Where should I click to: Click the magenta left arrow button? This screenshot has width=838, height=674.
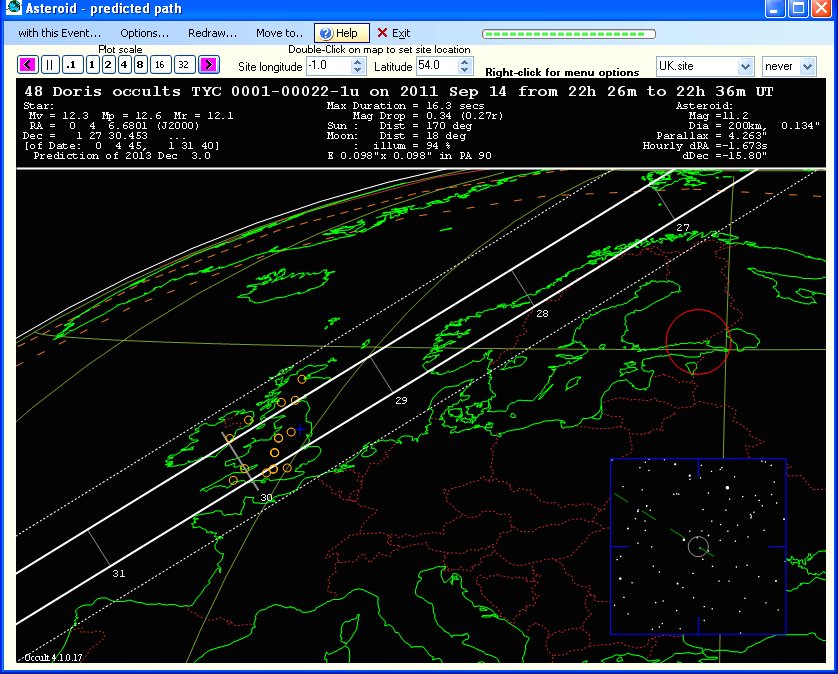coord(28,65)
